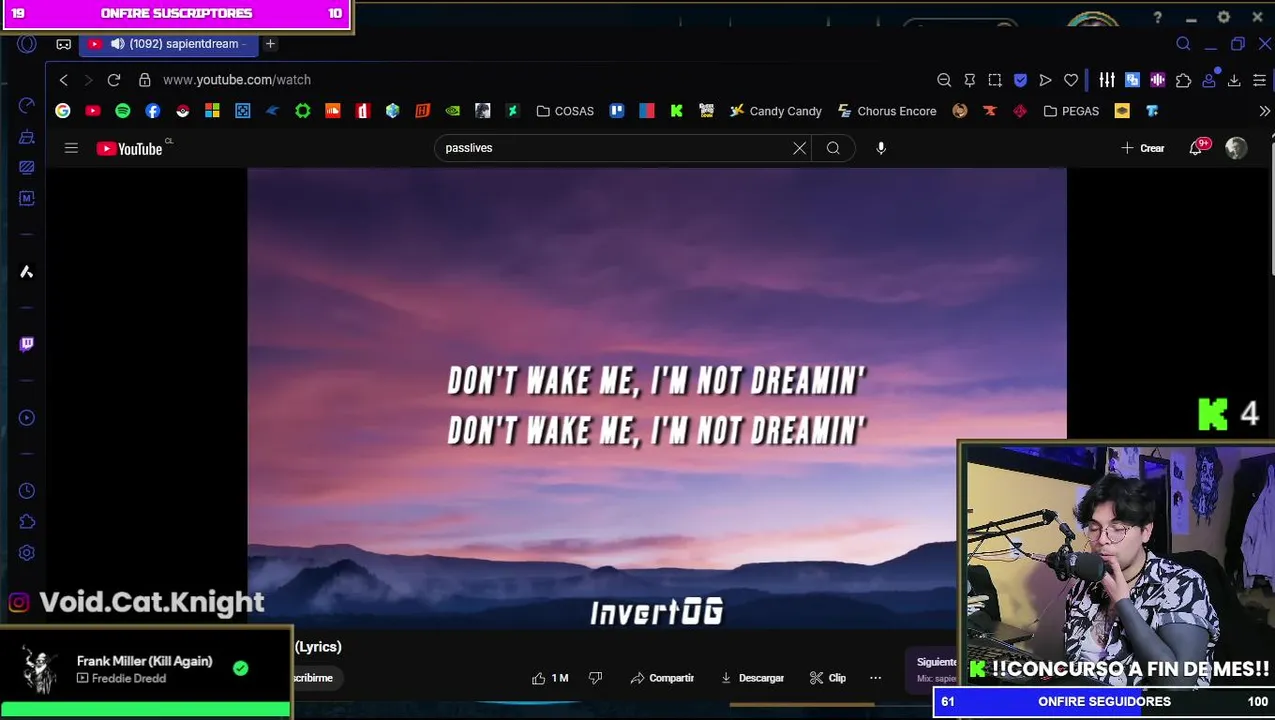Reload the YouTube page
The height and width of the screenshot is (720, 1275).
(x=114, y=80)
